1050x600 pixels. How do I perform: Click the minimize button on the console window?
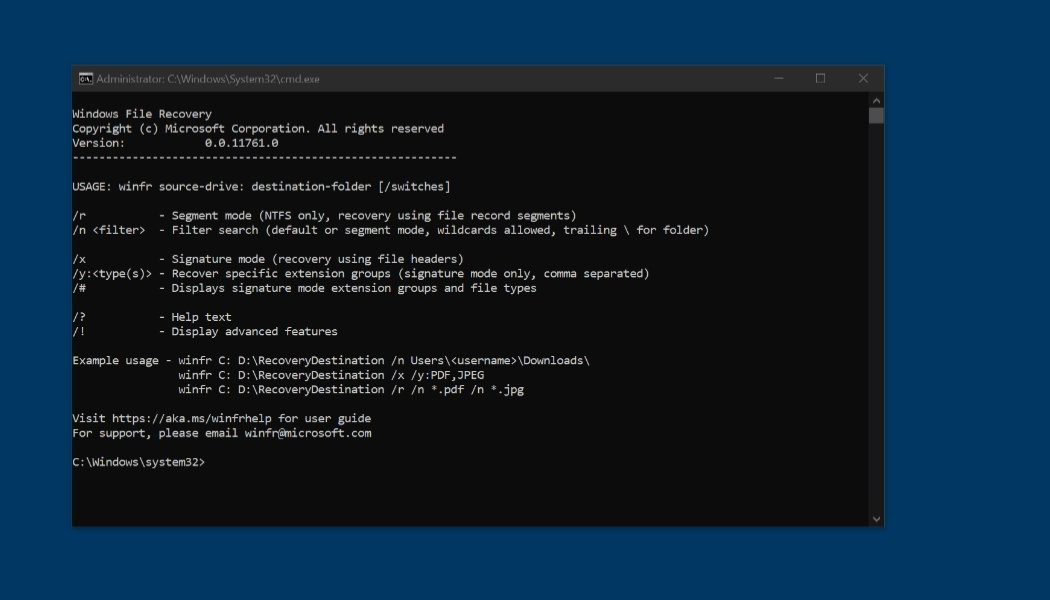point(777,78)
